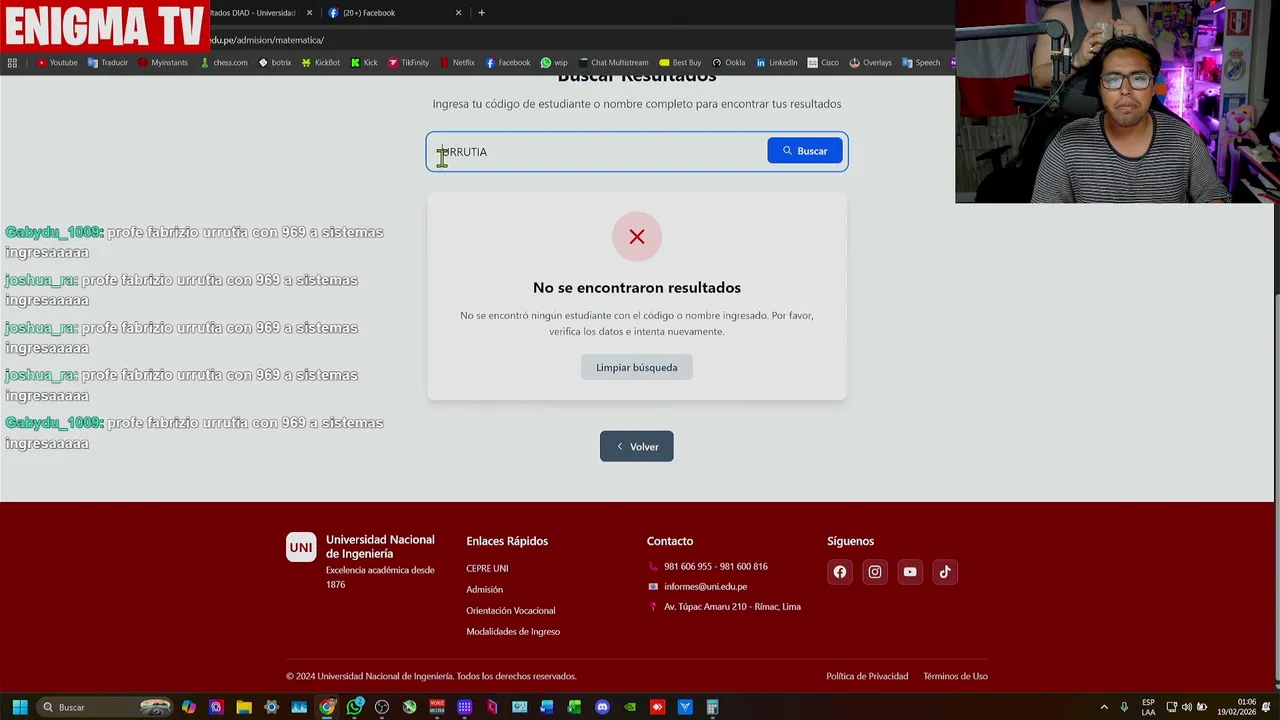The width and height of the screenshot is (1280, 720).
Task: Click the UNI logo in the footer
Action: pyautogui.click(x=301, y=547)
